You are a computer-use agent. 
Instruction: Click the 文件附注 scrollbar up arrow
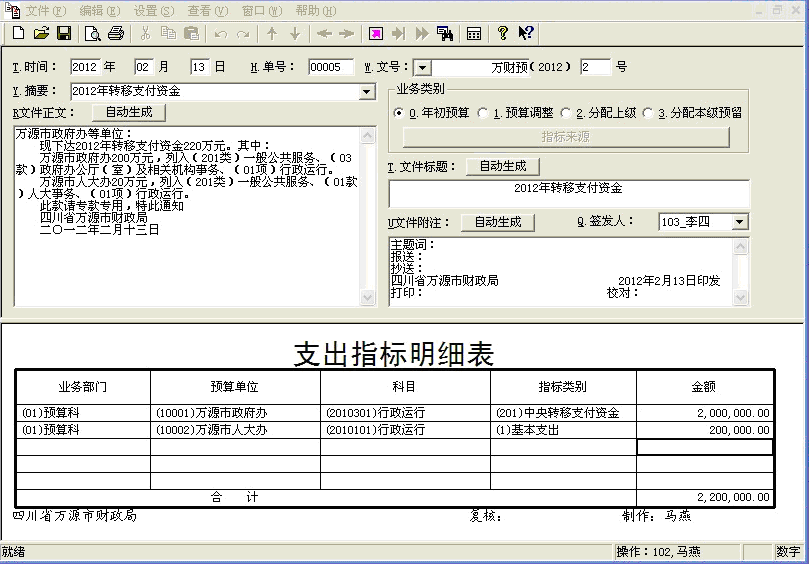tap(740, 247)
